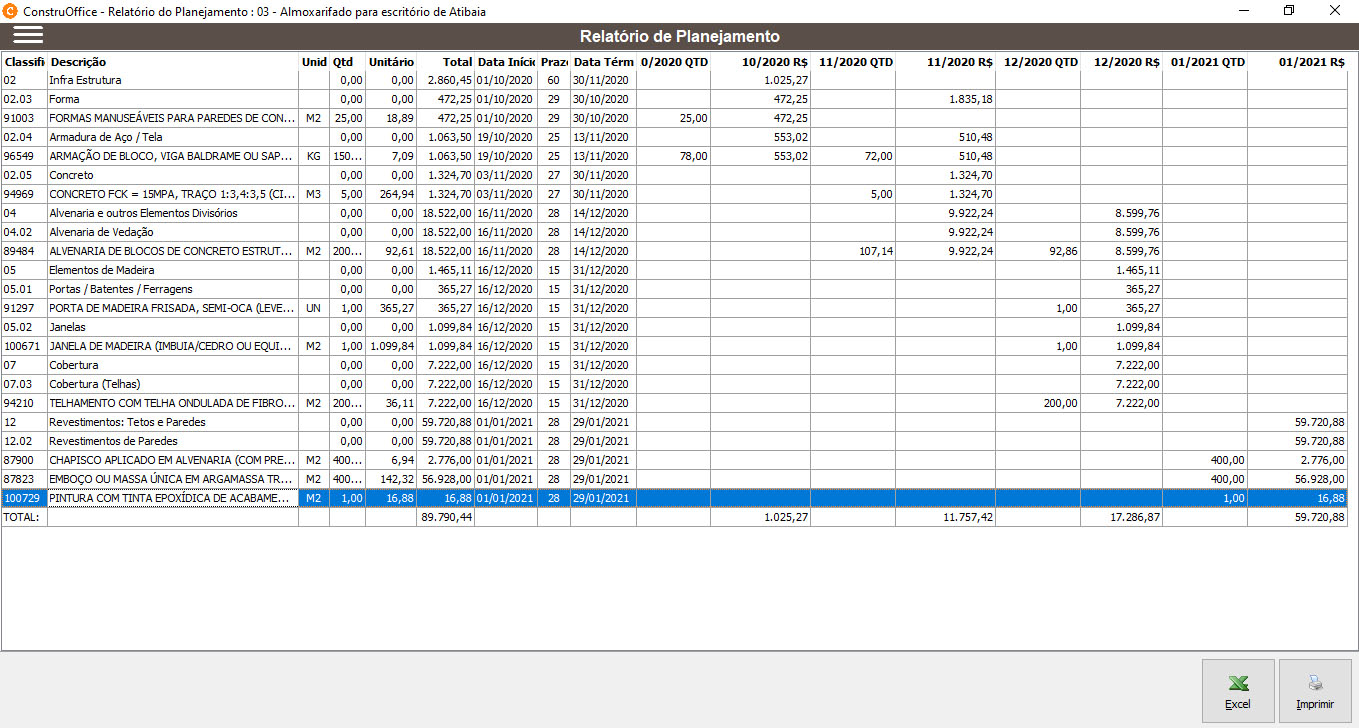Click classification code 87900

[x=20, y=460]
